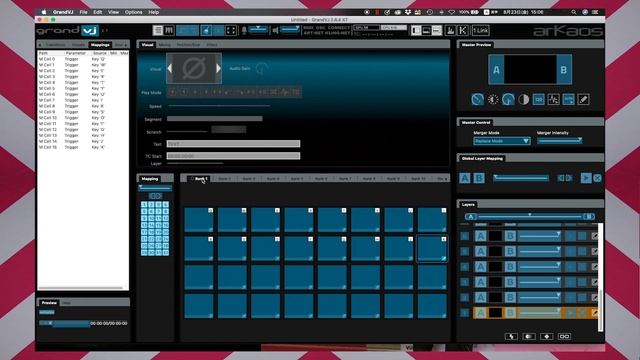The height and width of the screenshot is (360, 640).
Task: Click the Audio Gain knob
Action: (x=261, y=68)
